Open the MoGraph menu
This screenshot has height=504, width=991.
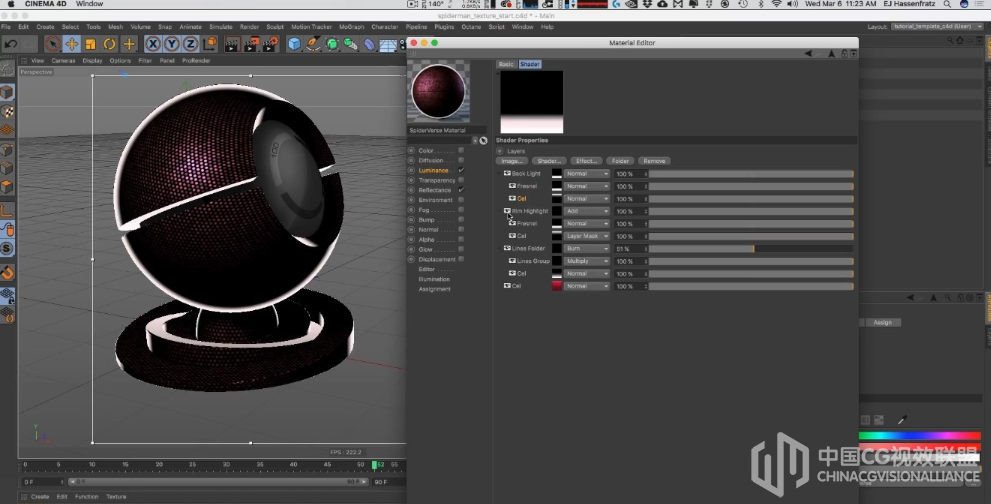[351, 27]
